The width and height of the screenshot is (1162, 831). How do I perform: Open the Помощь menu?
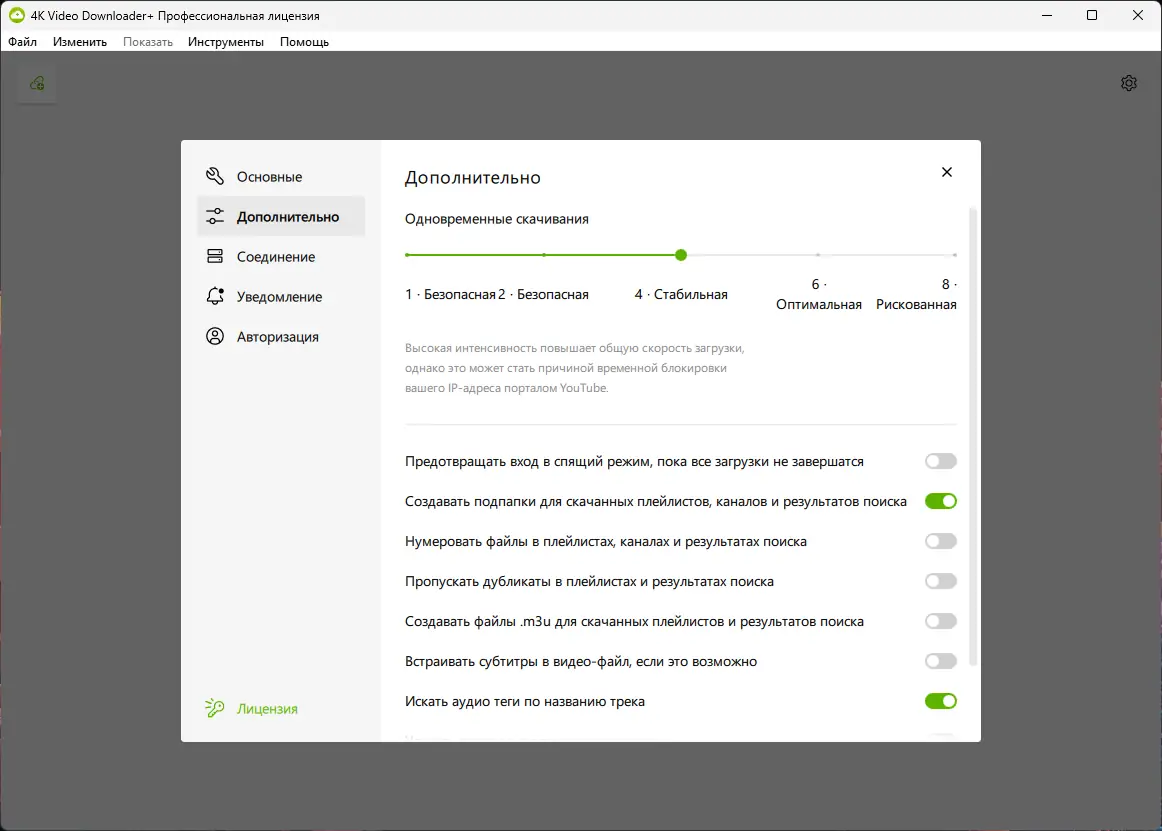pos(303,42)
